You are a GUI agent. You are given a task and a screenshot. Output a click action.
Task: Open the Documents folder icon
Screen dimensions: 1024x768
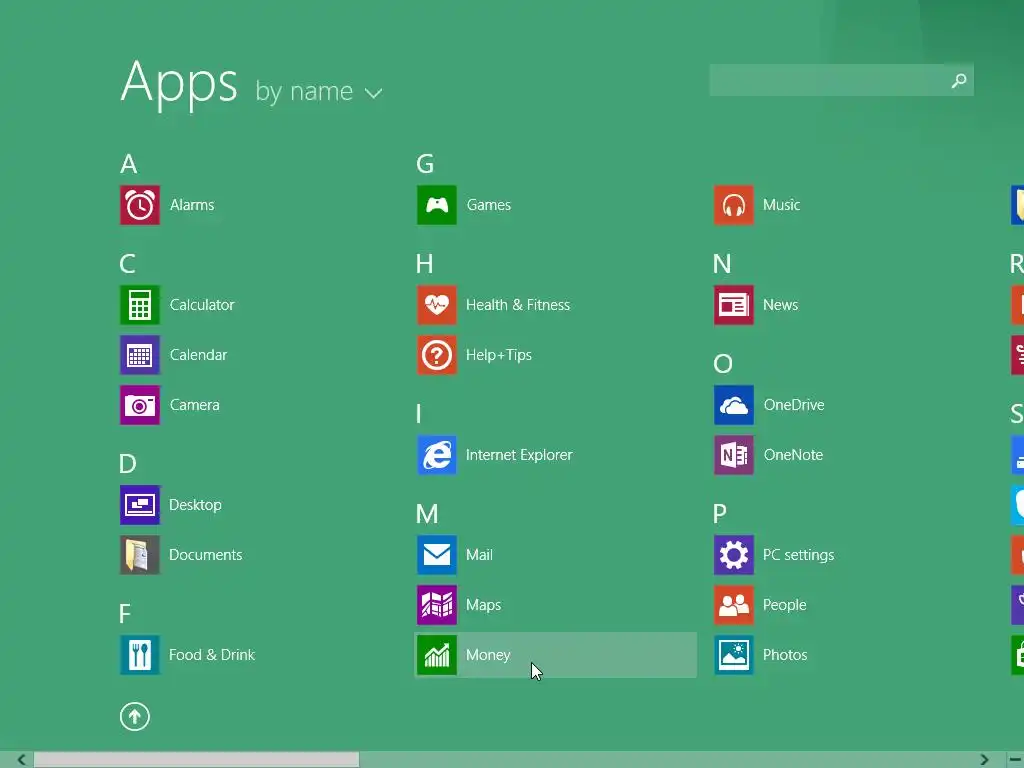coord(140,555)
